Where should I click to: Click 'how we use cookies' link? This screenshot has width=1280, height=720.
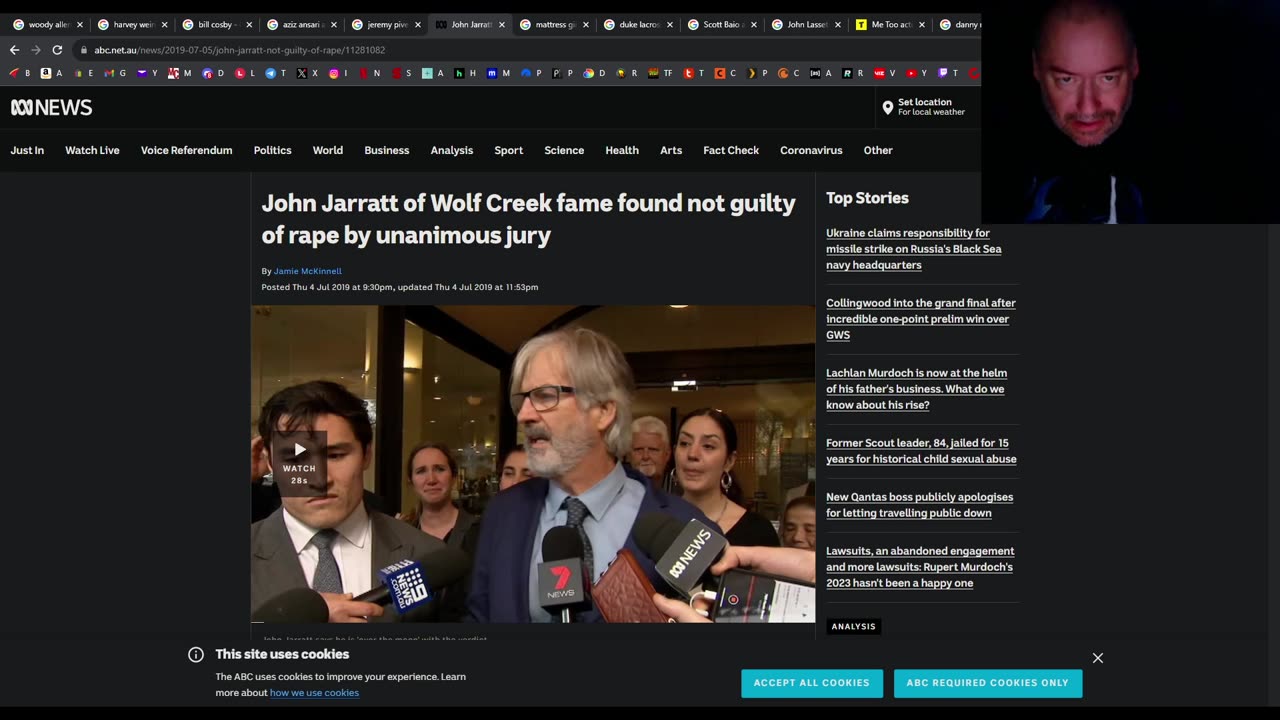tap(314, 693)
